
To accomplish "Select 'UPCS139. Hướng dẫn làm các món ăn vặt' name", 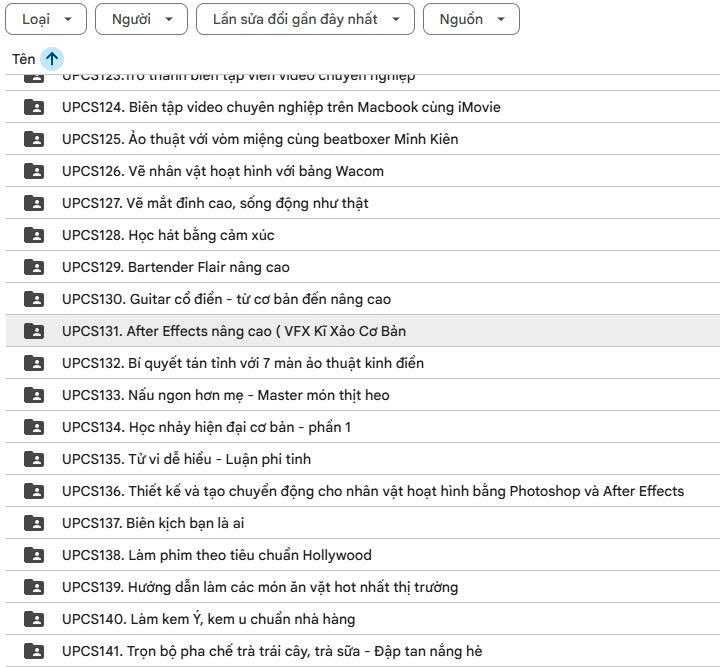I will coord(260,587).
